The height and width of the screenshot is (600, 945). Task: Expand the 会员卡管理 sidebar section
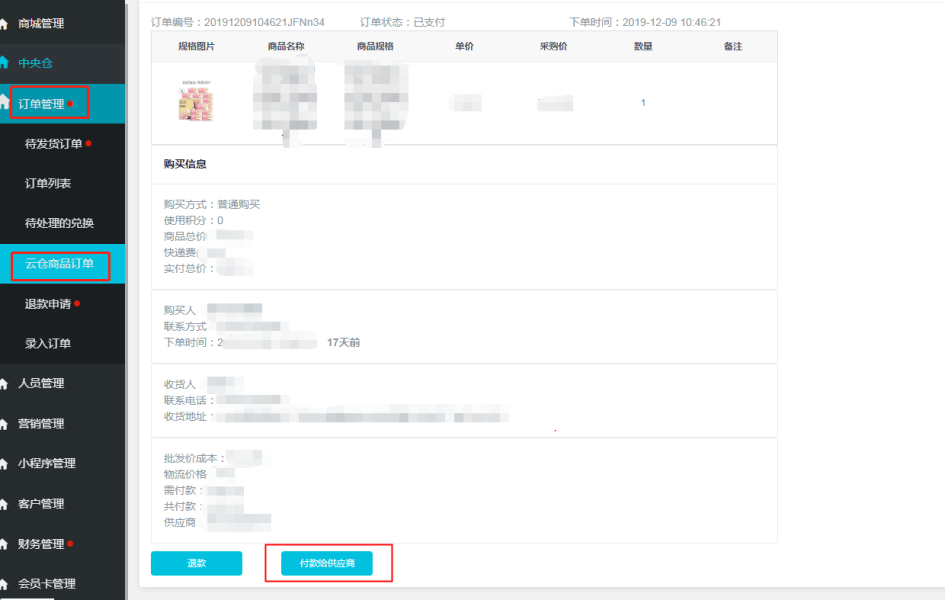(46, 584)
